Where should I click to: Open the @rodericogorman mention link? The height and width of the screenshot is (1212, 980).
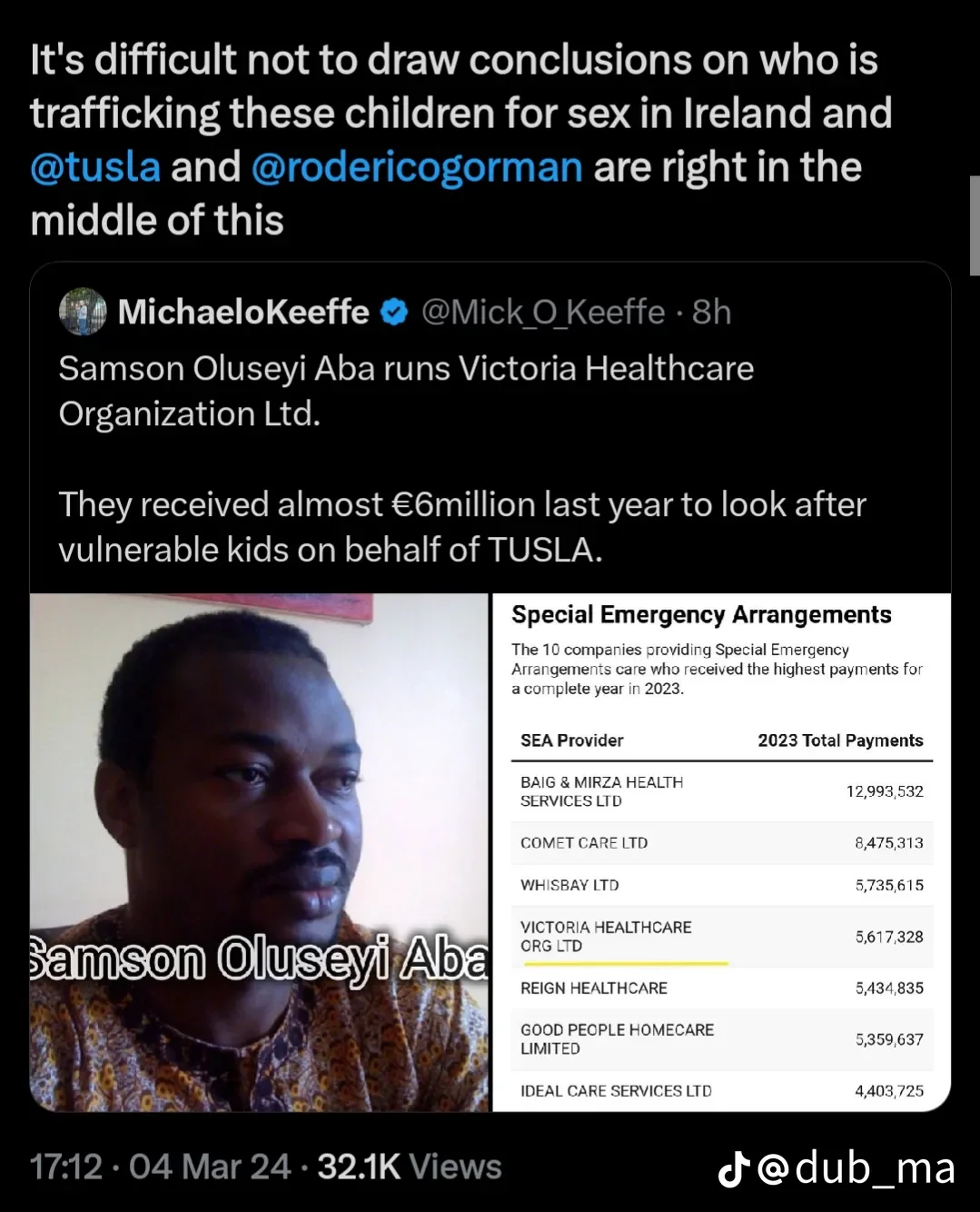416,167
